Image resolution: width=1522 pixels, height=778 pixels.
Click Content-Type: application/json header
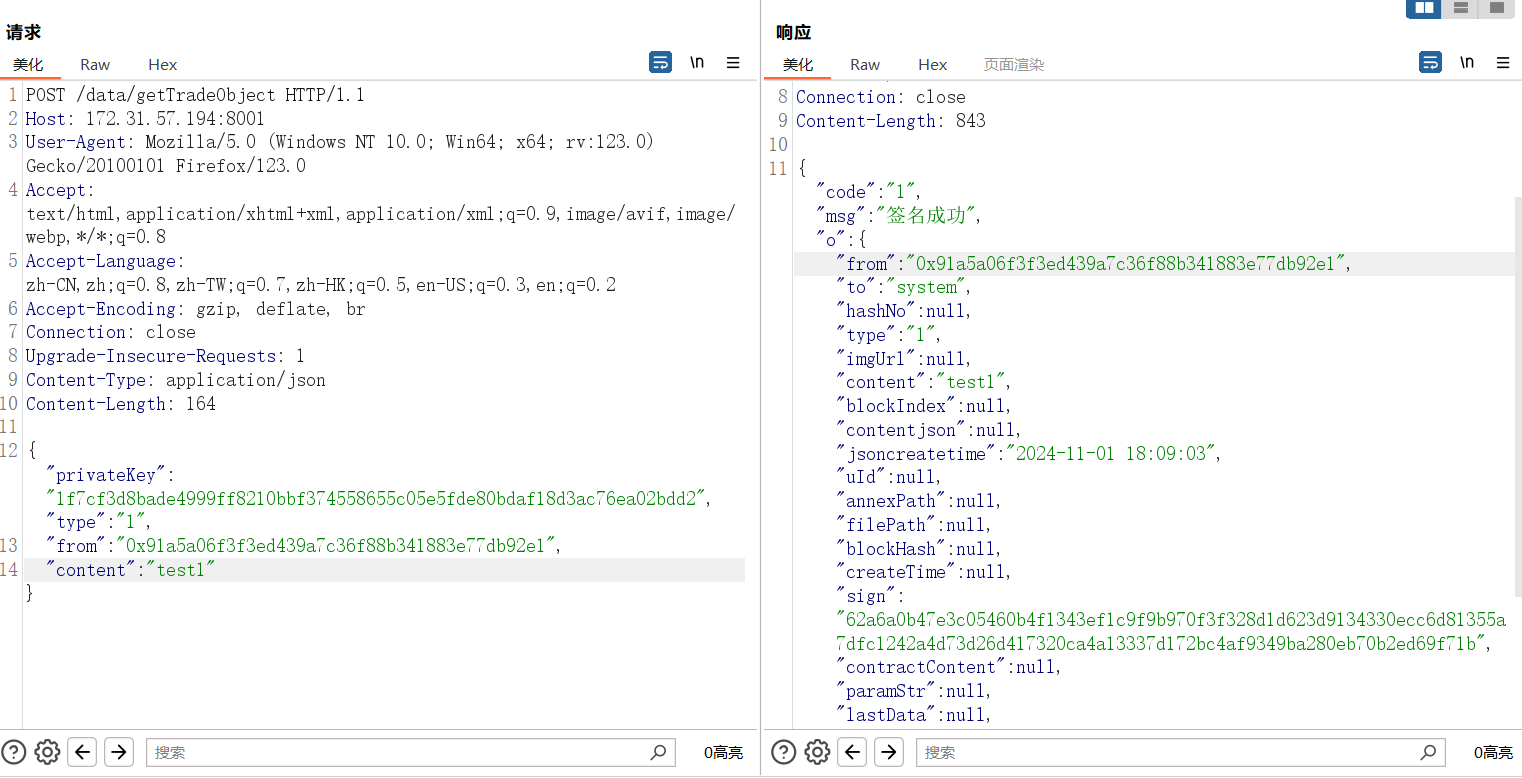[176, 380]
